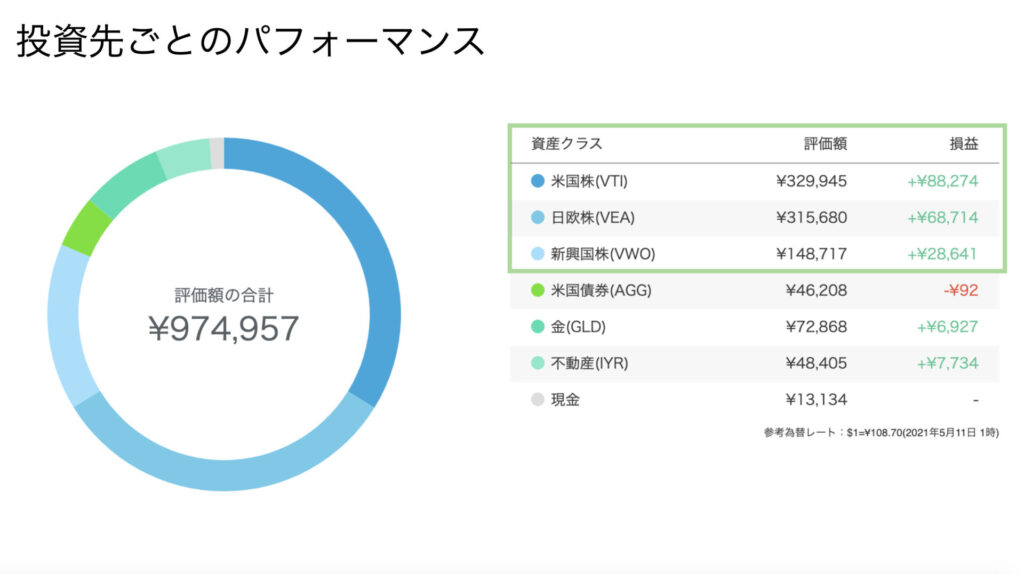Click the ¥974,957 total in the donut
The width and height of the screenshot is (1024, 574).
pos(223,329)
